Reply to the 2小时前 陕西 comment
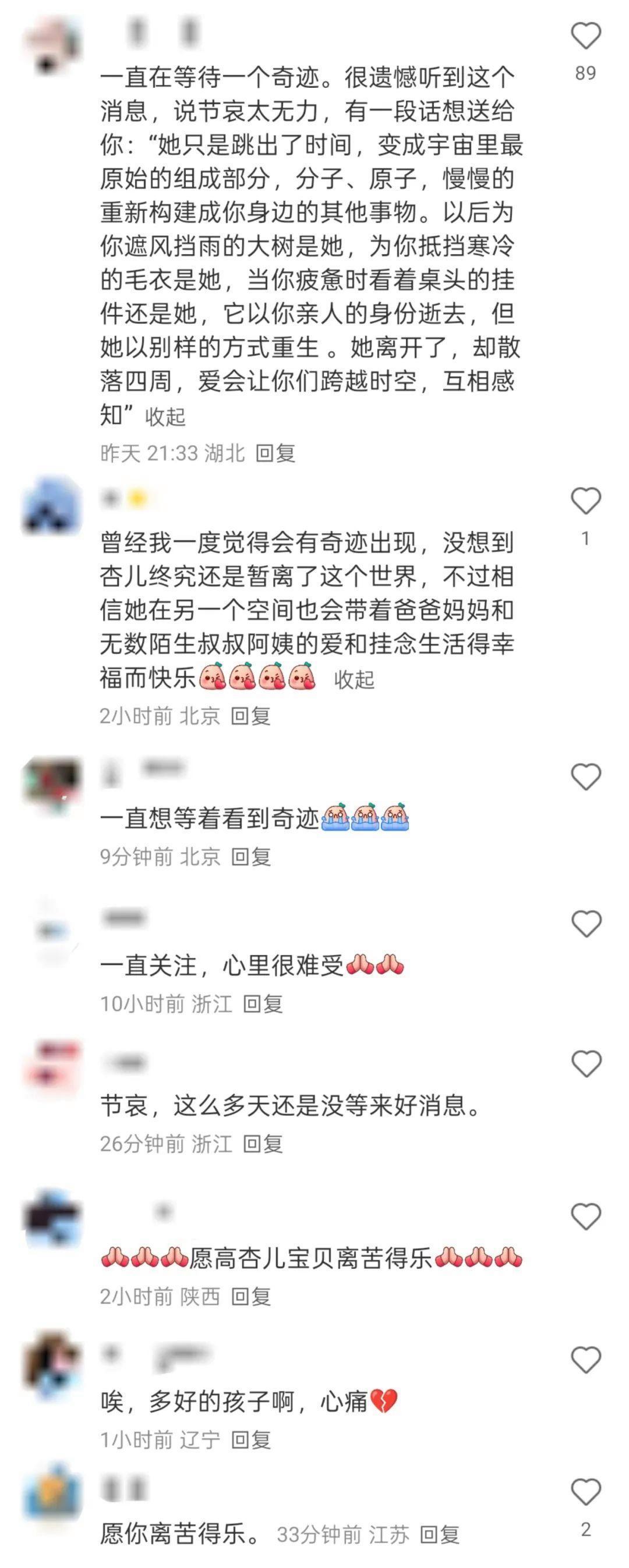This screenshot has width=629, height=1568. tap(251, 1297)
